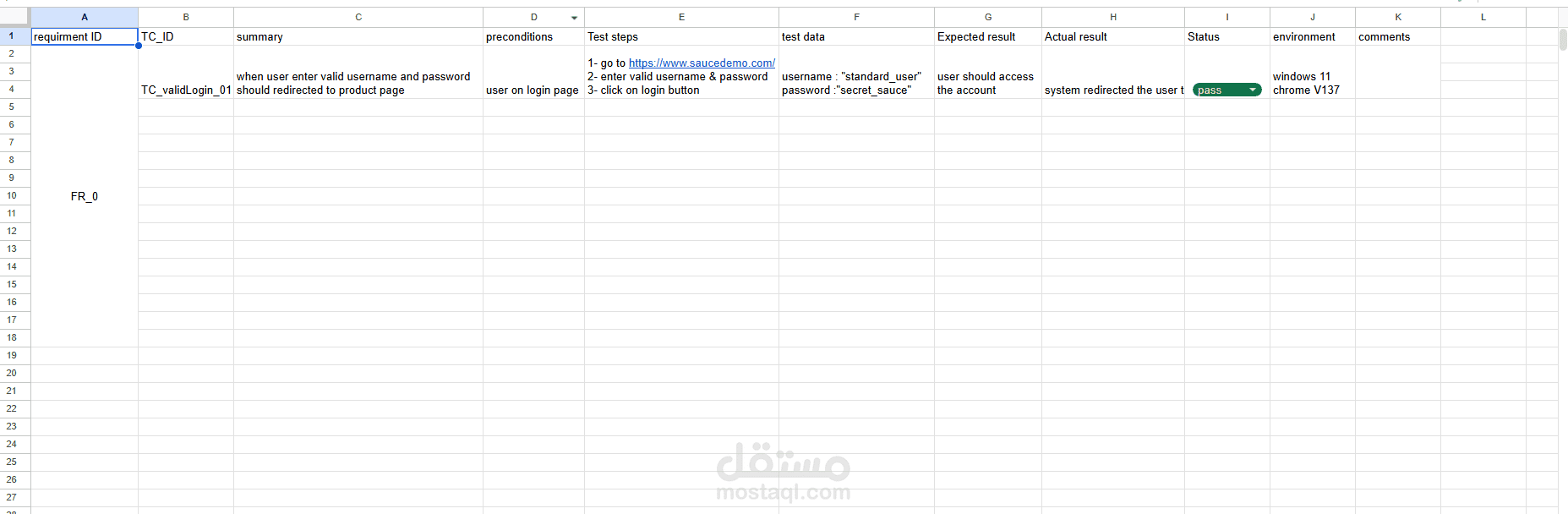1568x514 pixels.
Task: Select column G header
Action: (x=988, y=17)
